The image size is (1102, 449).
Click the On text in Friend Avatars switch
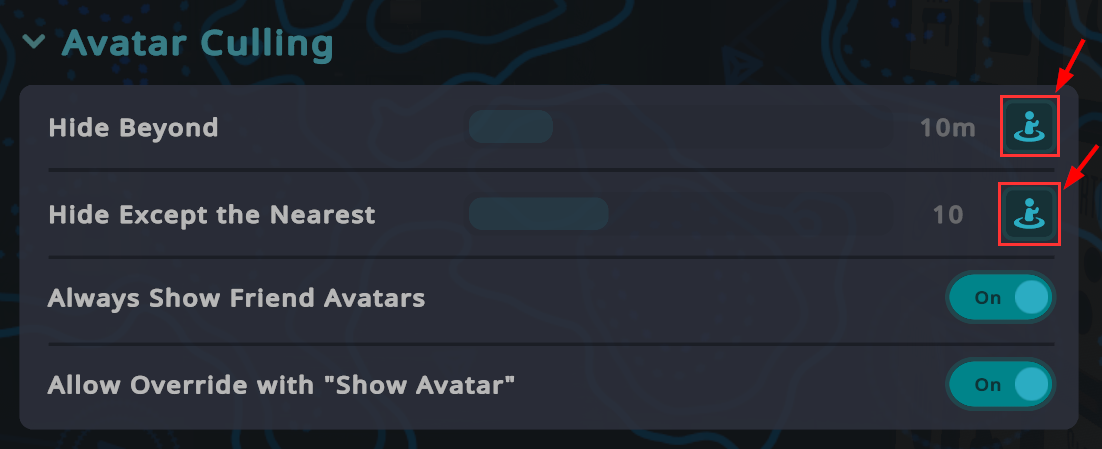[x=988, y=298]
